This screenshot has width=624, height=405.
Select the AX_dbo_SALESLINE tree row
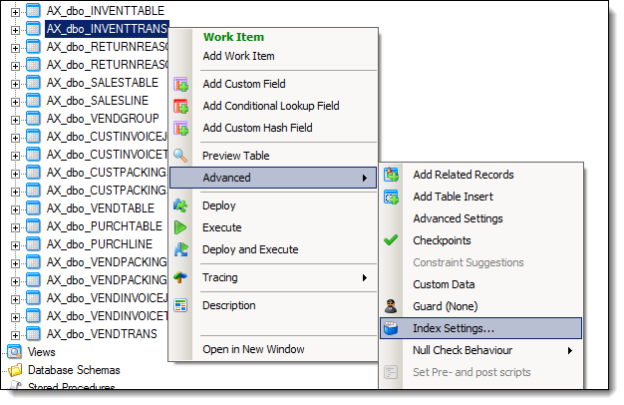98,100
